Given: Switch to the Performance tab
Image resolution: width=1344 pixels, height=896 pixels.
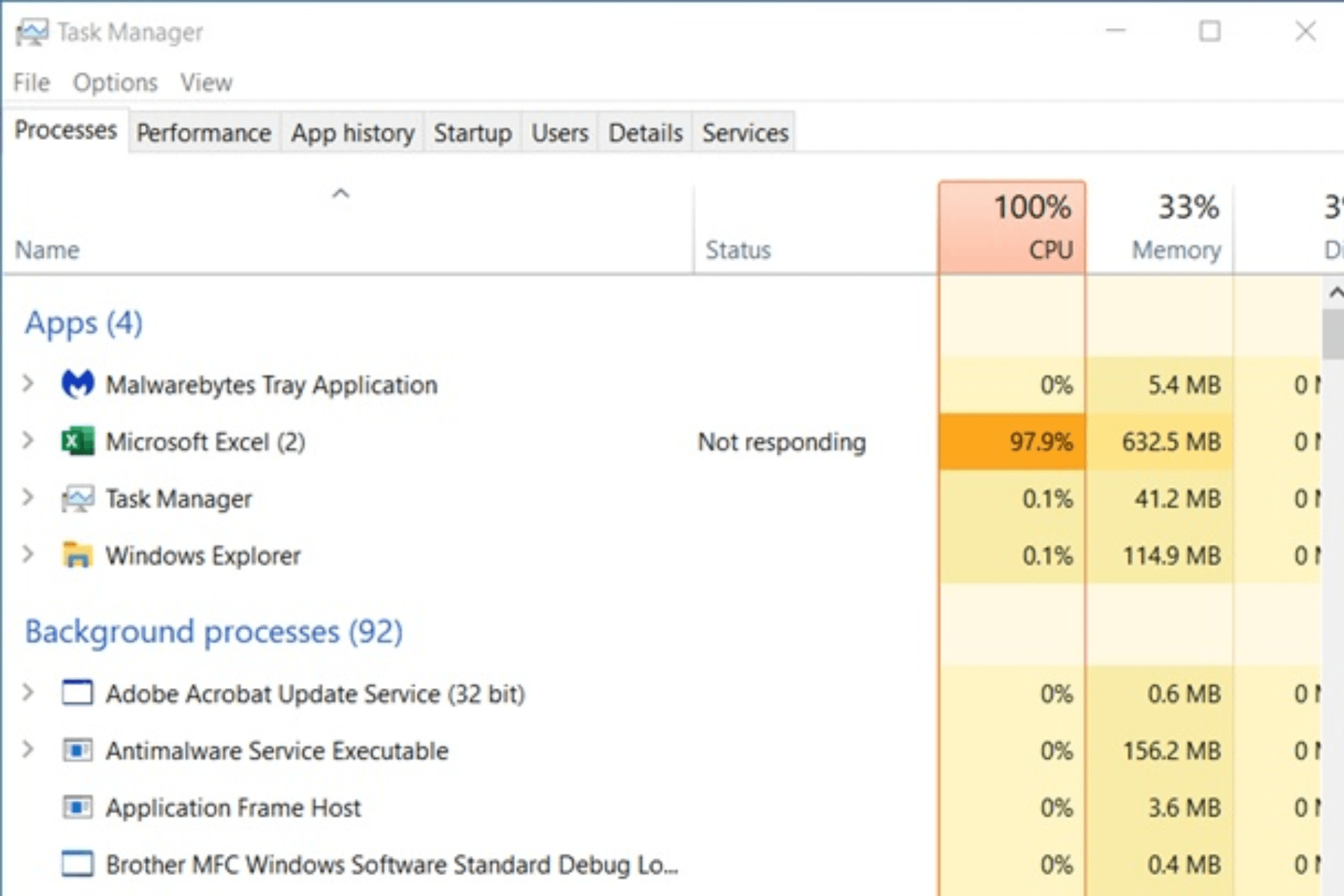Looking at the screenshot, I should 204,132.
